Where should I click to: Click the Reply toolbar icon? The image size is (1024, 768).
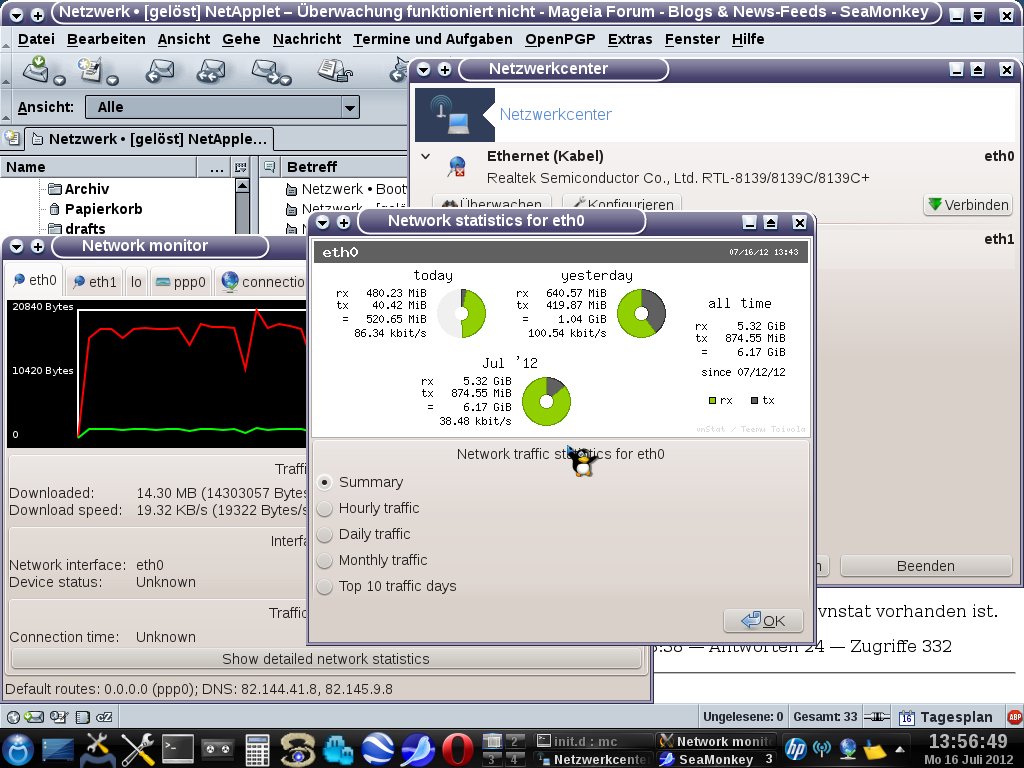pos(159,71)
